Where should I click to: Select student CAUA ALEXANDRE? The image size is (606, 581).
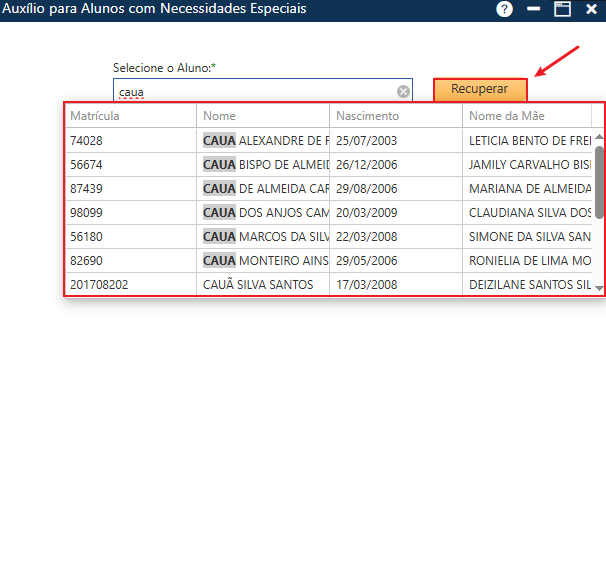(x=266, y=141)
